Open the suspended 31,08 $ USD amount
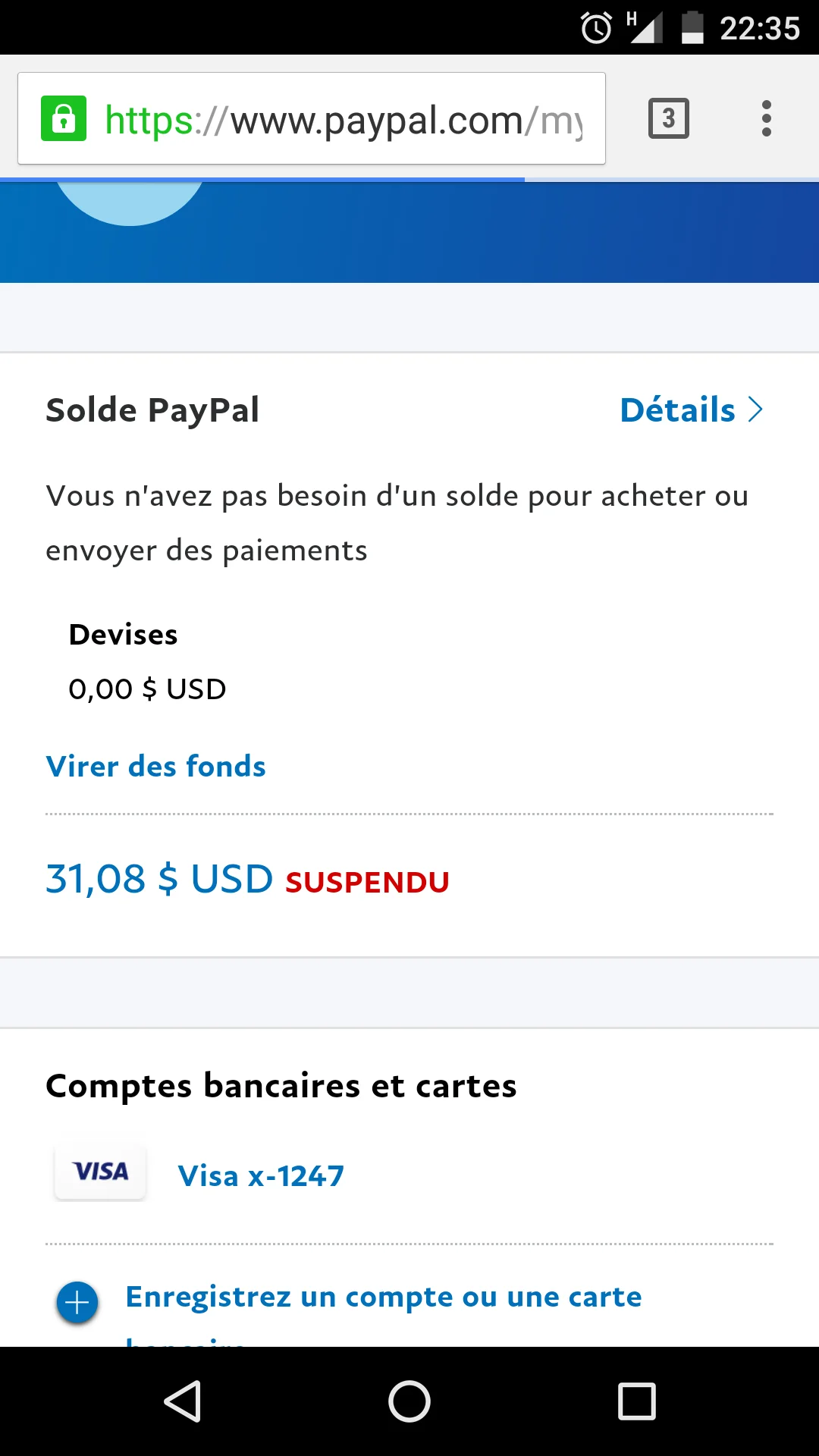Viewport: 819px width, 1456px height. [x=159, y=880]
